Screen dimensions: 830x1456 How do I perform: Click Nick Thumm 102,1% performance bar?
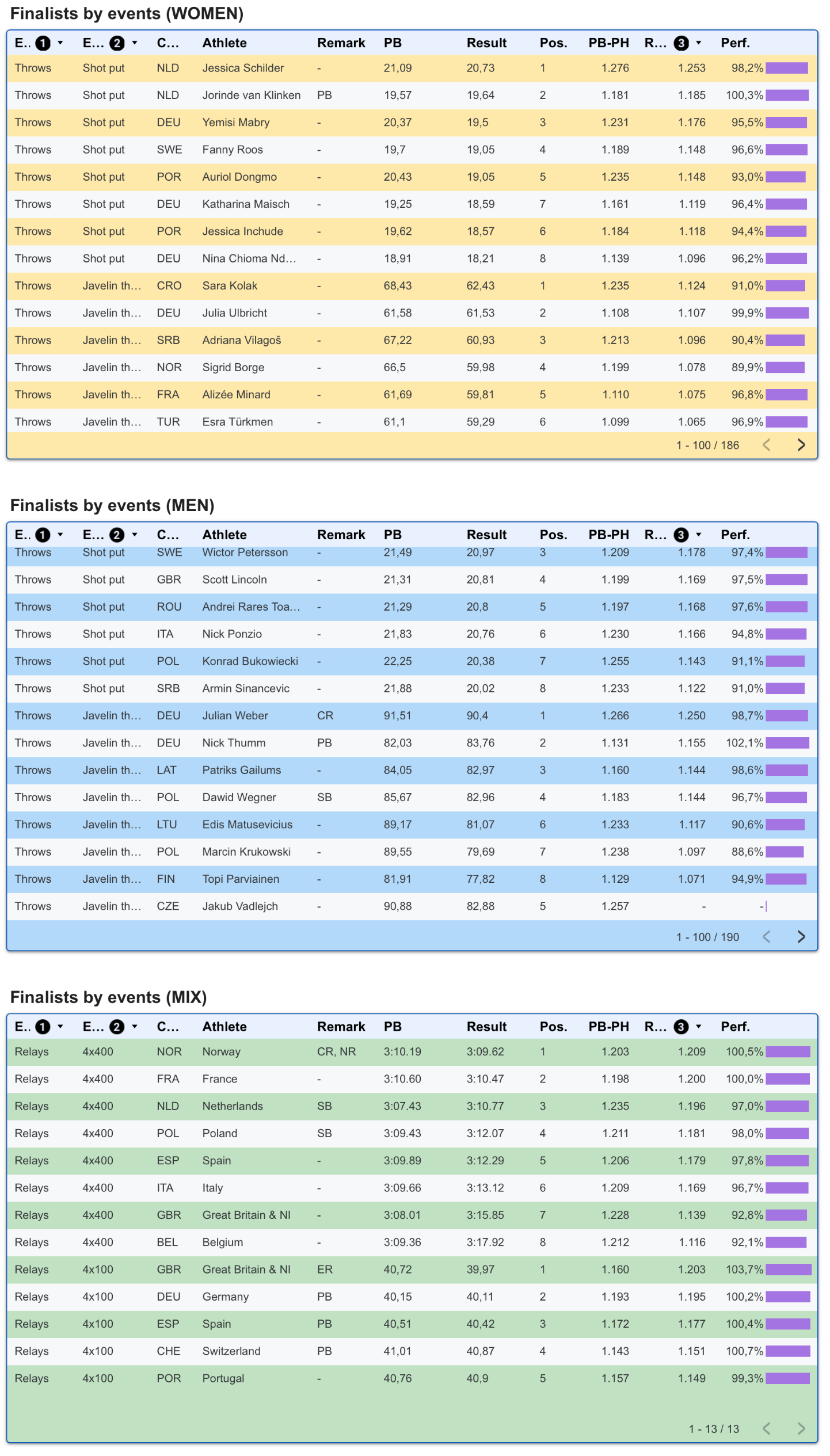point(787,744)
